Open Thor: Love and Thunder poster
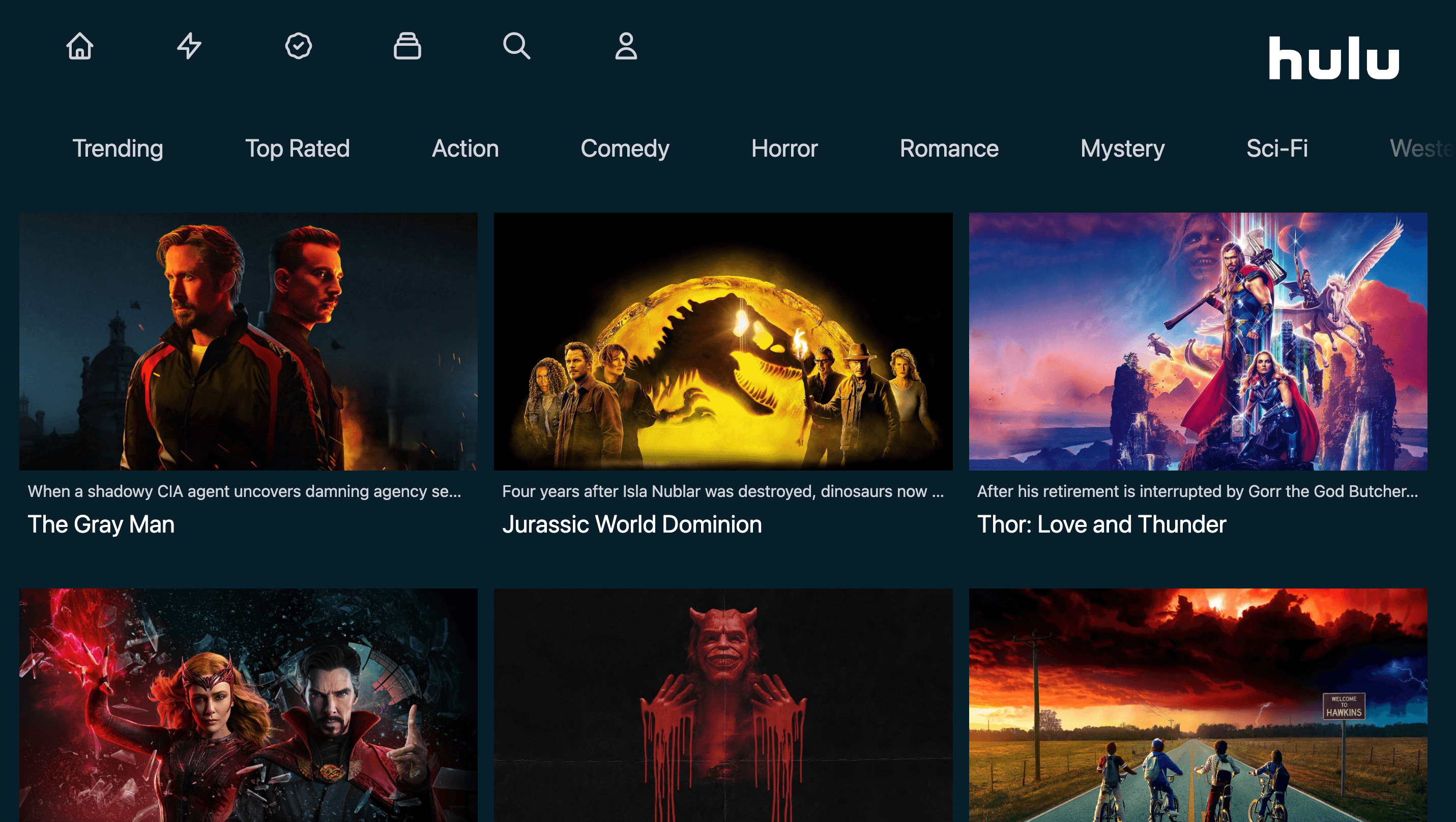 tap(1198, 341)
